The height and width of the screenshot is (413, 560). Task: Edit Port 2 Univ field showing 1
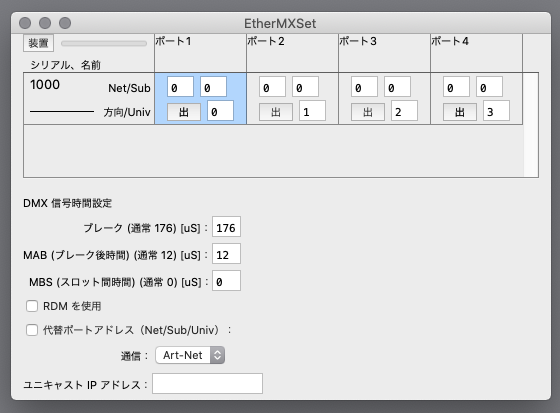point(312,111)
